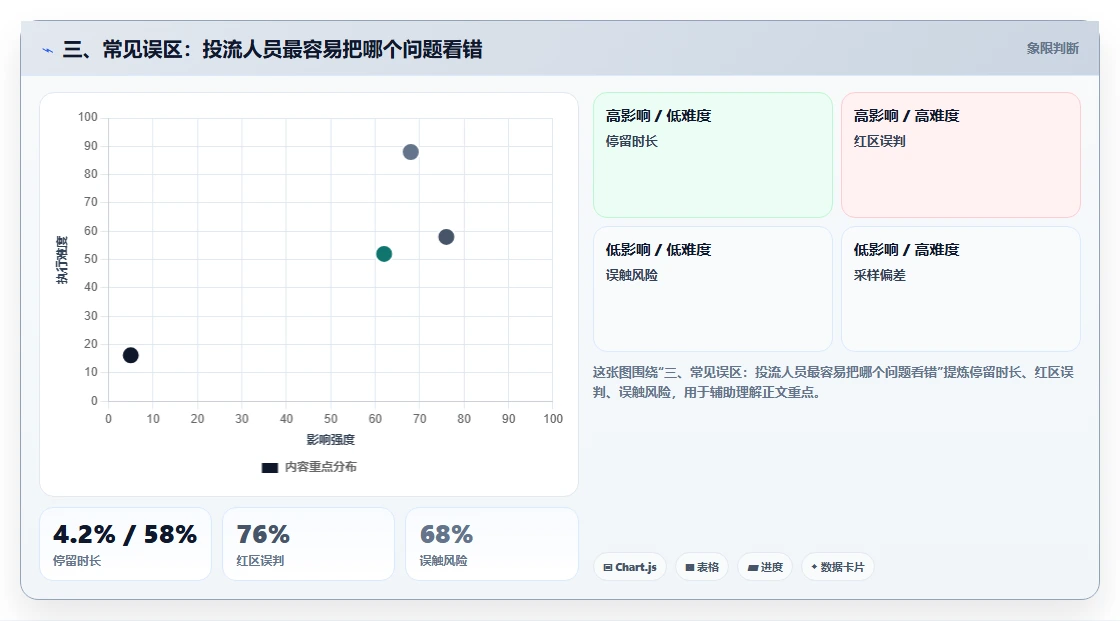Screen dimensions: 1120x621
Task: Click the Chart.js tag chip
Action: coord(630,567)
